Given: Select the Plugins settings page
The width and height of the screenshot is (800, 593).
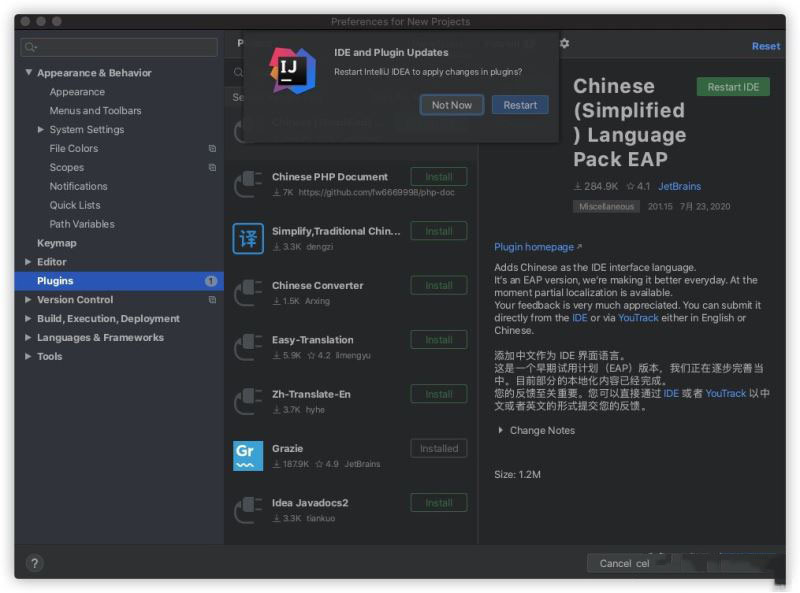Looking at the screenshot, I should point(119,281).
